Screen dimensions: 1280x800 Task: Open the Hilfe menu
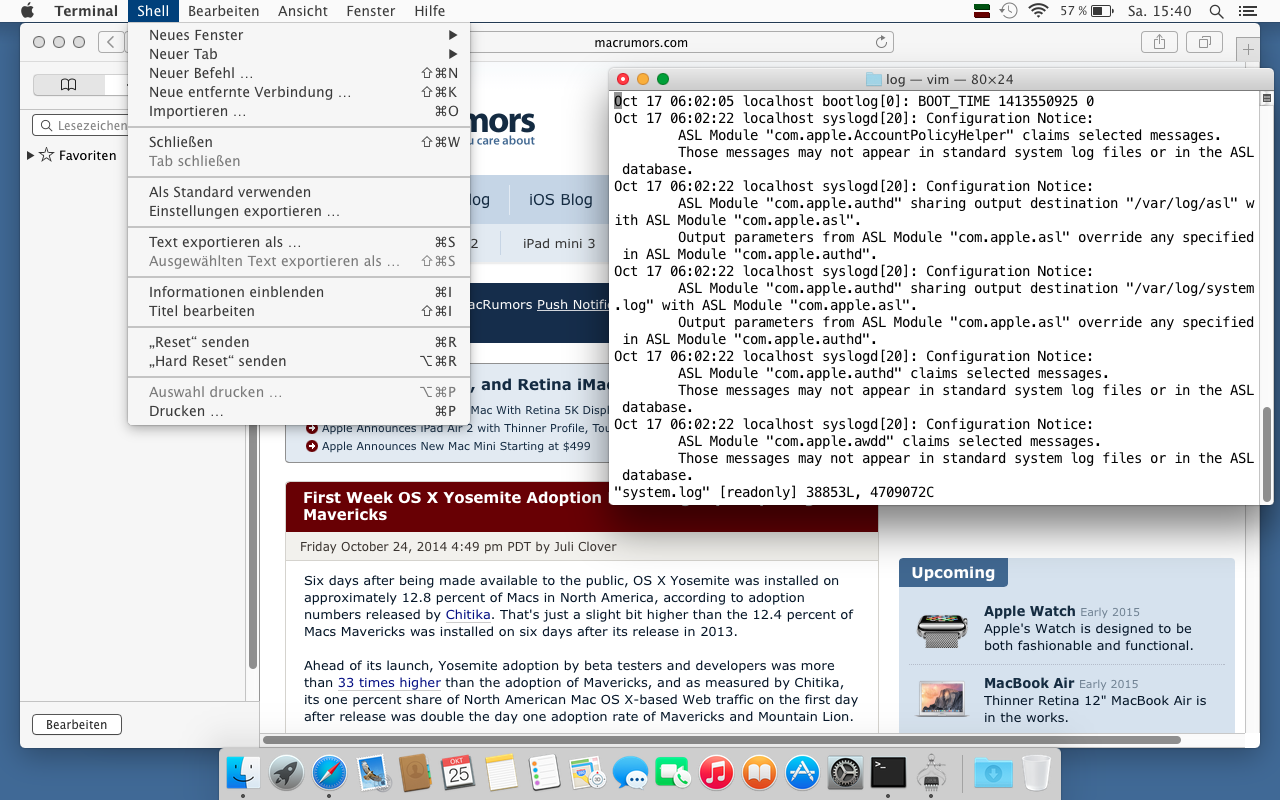[x=430, y=11]
